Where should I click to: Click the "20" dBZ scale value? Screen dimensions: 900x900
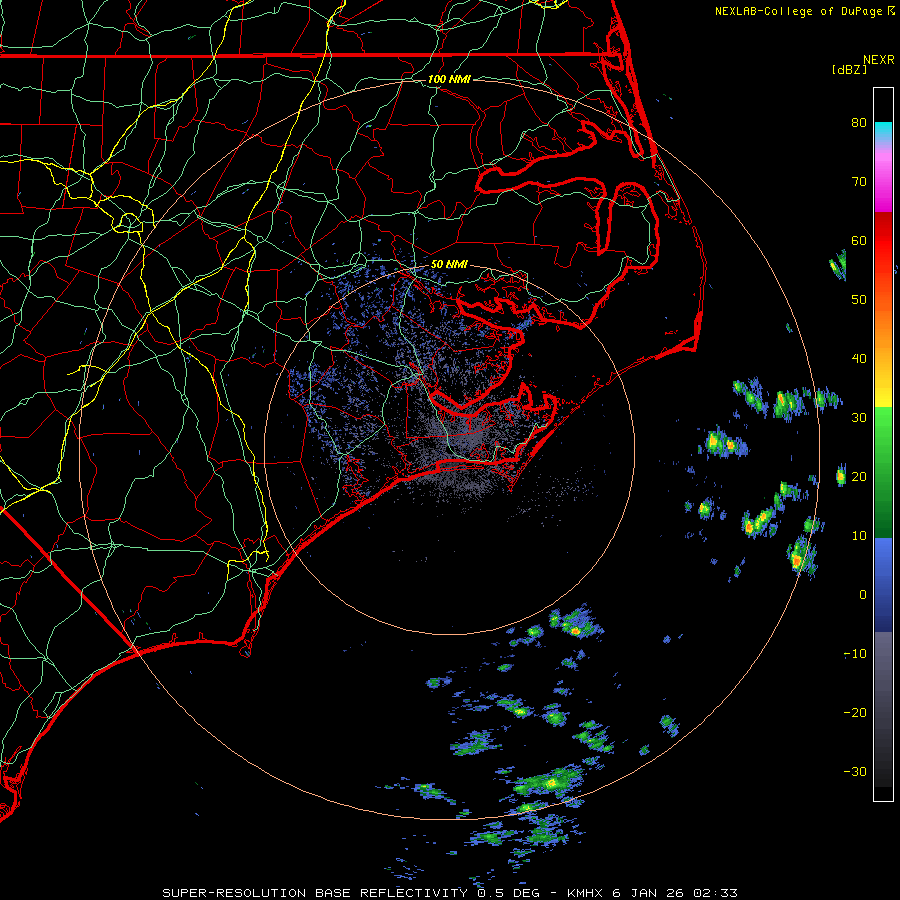coord(859,476)
